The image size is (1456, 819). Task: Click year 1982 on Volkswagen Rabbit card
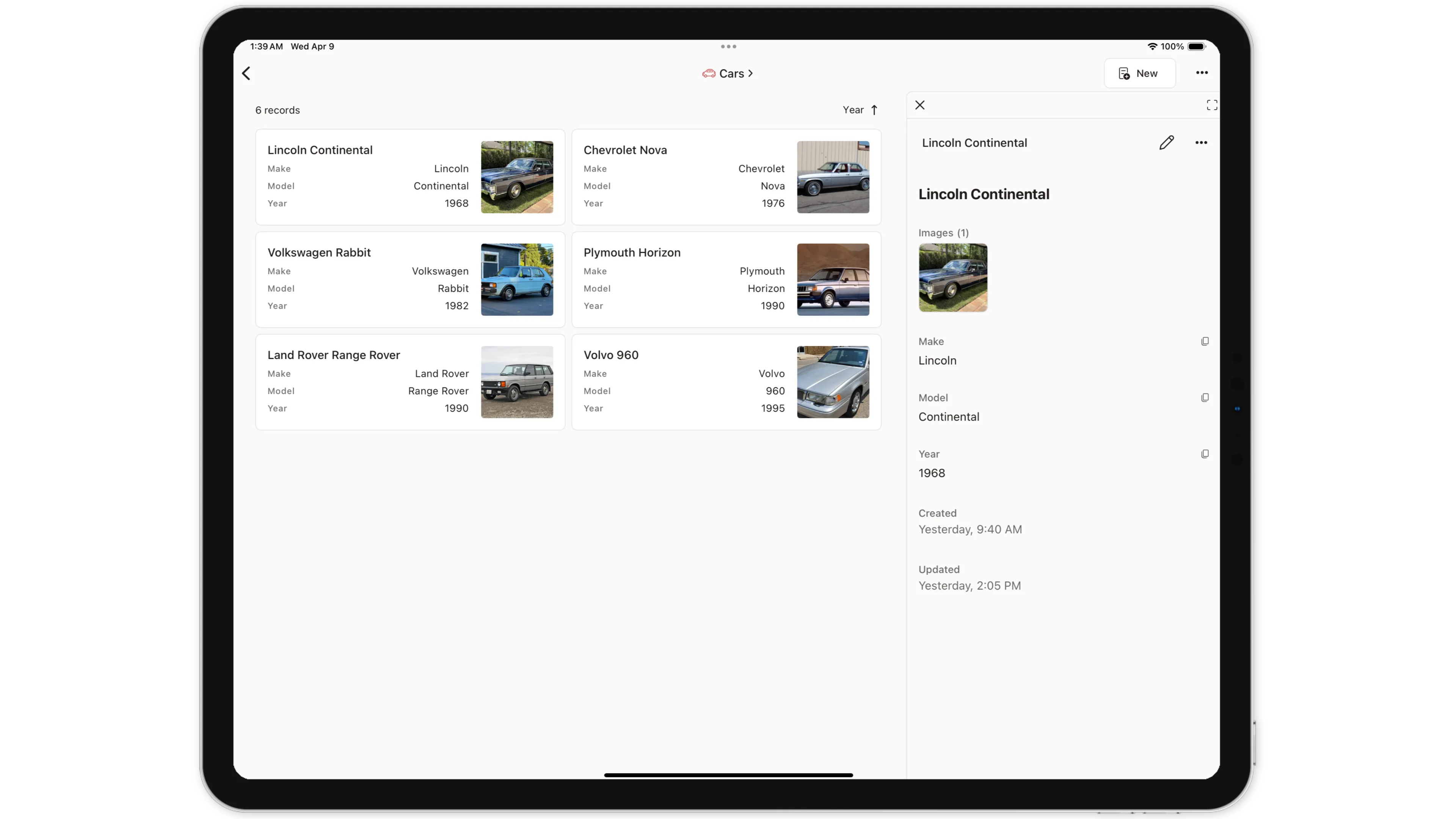456,306
